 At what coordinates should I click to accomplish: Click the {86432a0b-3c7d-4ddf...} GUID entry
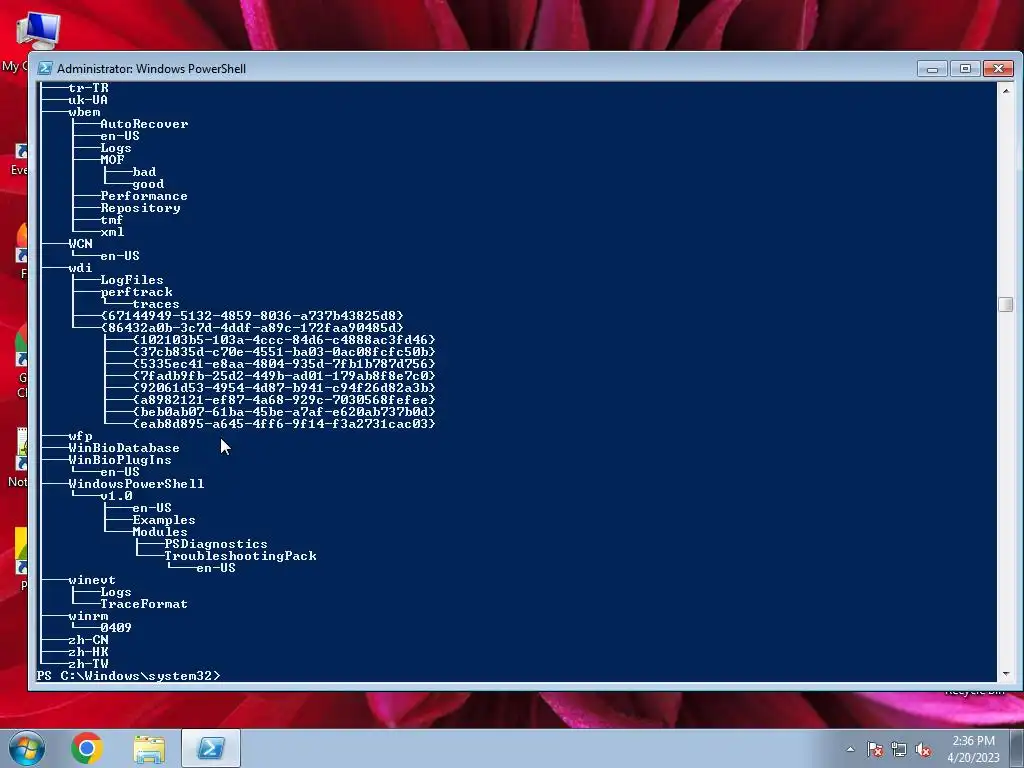(x=252, y=328)
